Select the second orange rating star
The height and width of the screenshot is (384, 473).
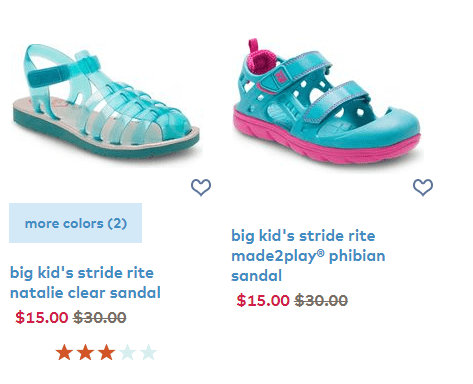click(x=85, y=352)
